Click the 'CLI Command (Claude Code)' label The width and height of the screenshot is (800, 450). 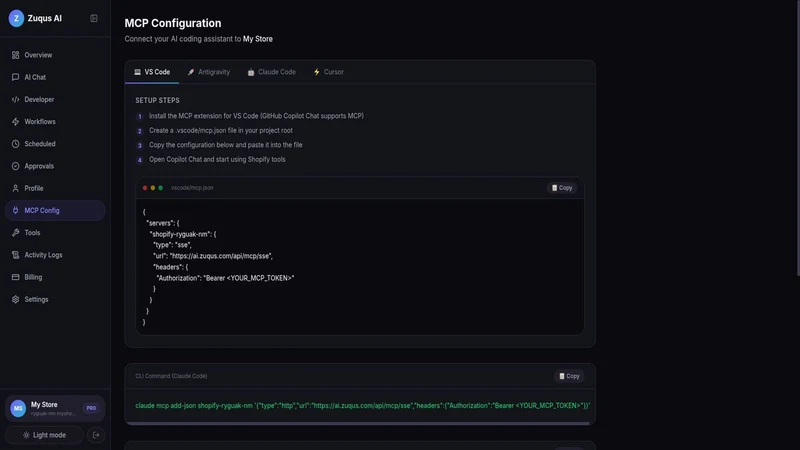(171, 376)
